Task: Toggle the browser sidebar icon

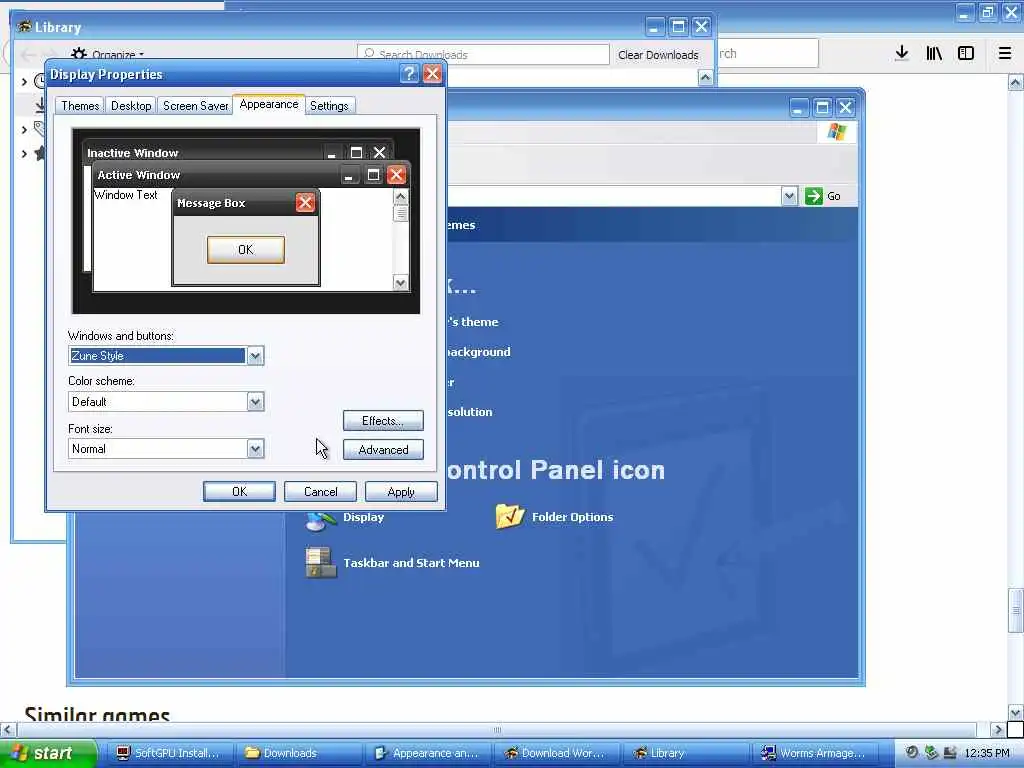Action: tap(966, 53)
